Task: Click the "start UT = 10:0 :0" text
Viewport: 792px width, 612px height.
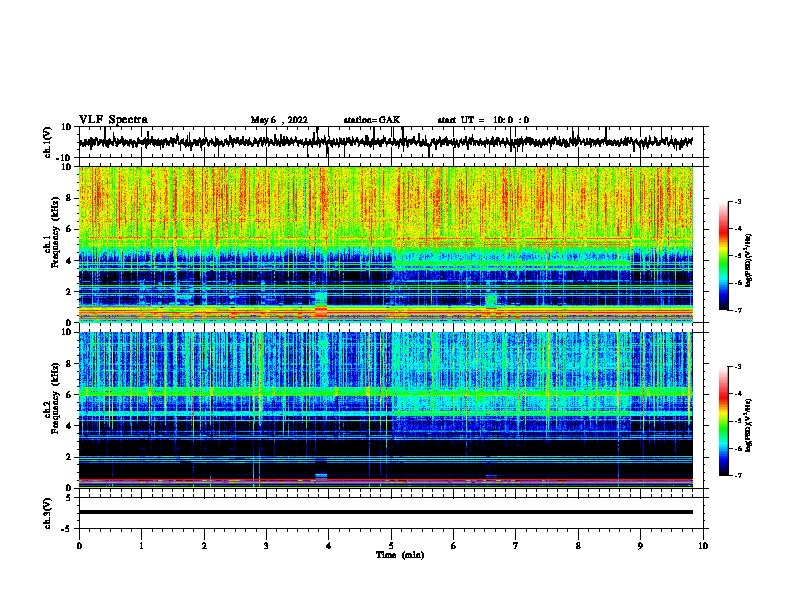Action: pyautogui.click(x=483, y=120)
